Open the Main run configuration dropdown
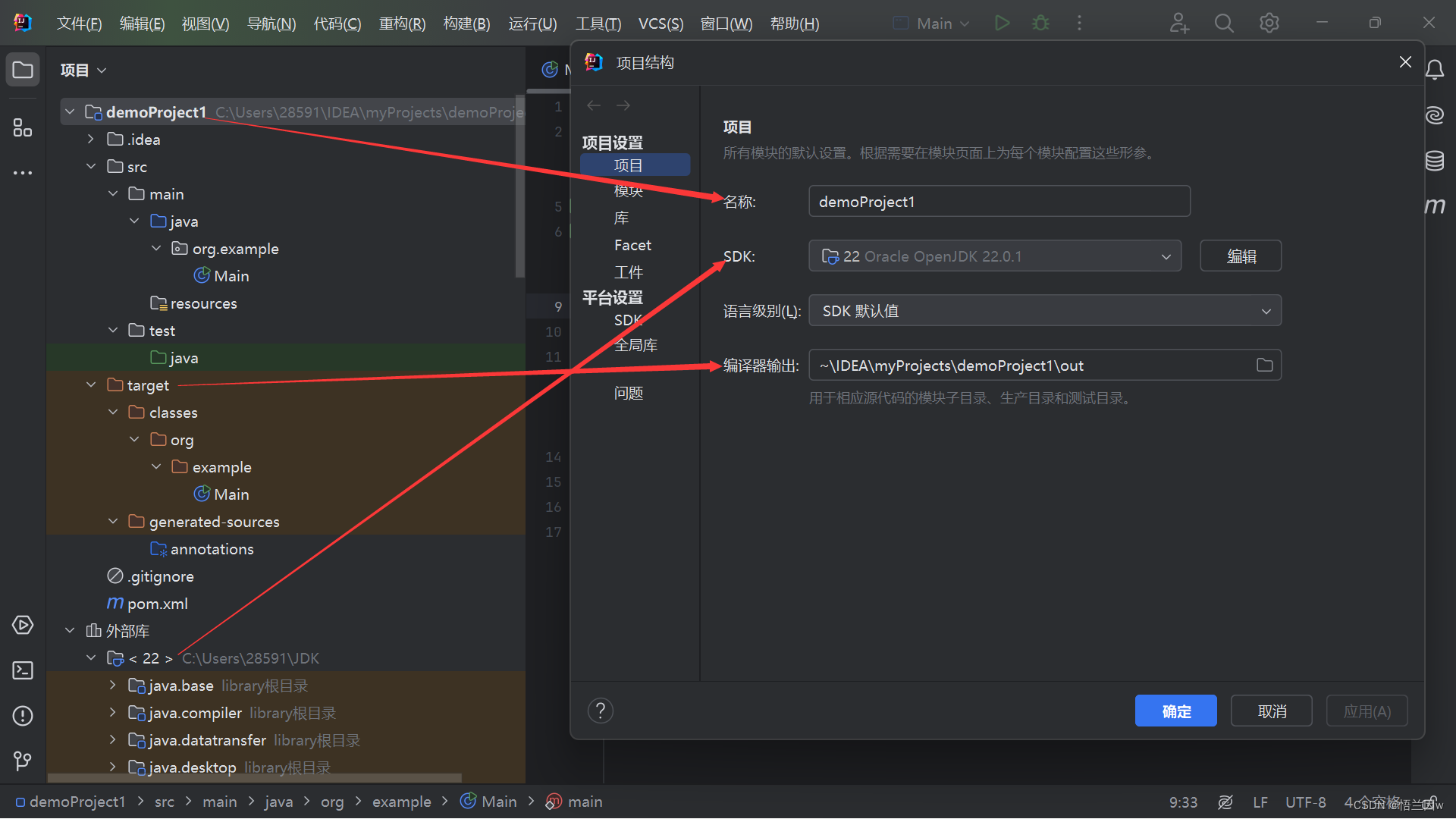1456x819 pixels. click(933, 24)
